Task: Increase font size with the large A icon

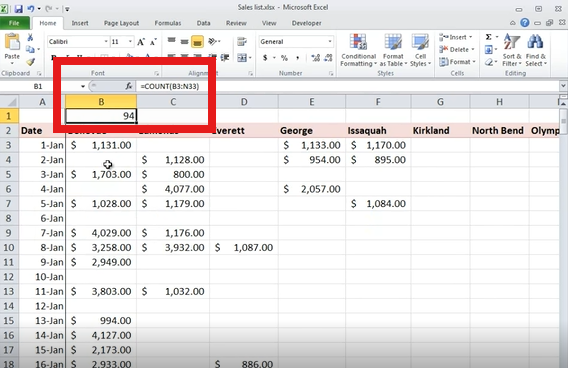Action: tap(141, 42)
